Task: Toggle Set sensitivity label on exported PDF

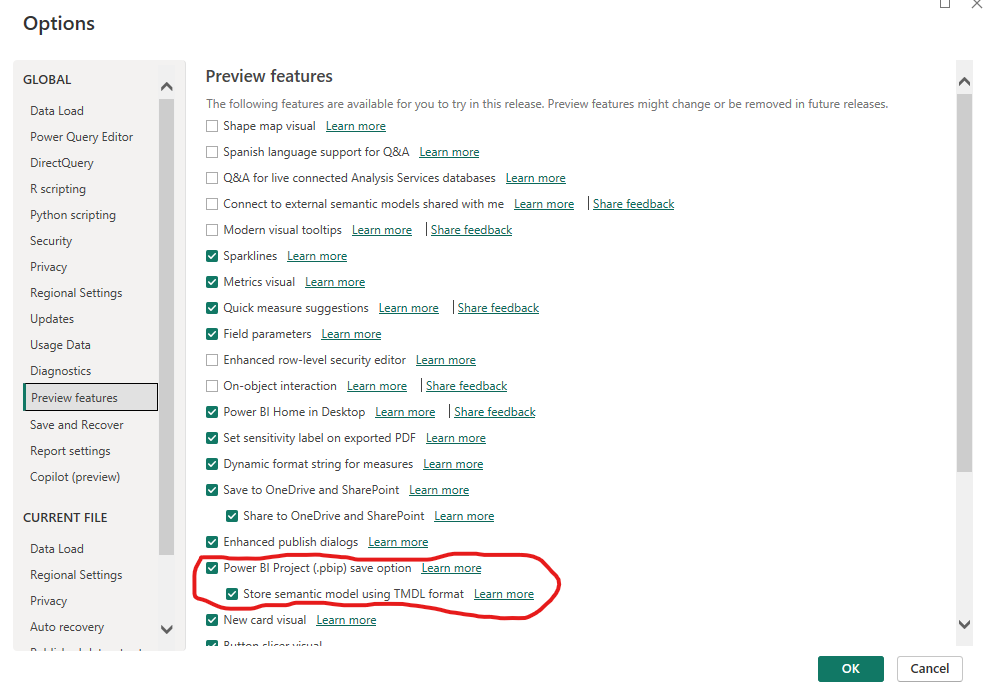Action: pos(212,438)
